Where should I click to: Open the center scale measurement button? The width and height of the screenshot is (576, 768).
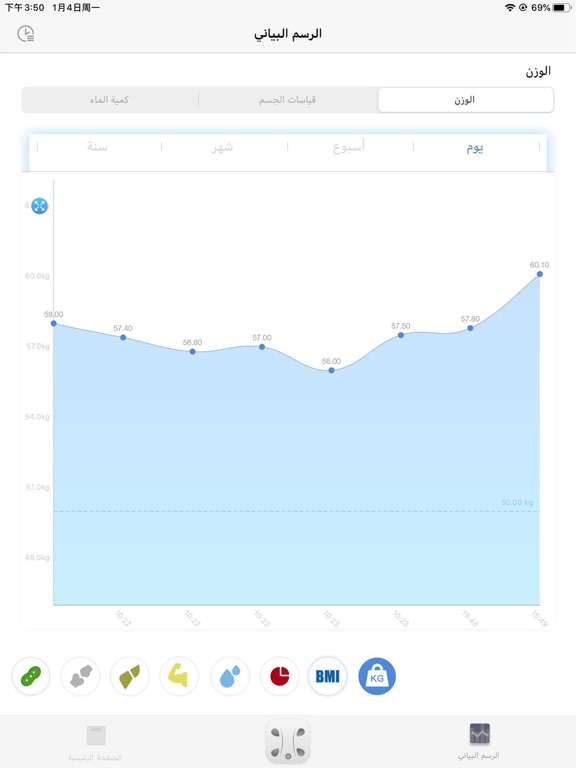point(288,741)
